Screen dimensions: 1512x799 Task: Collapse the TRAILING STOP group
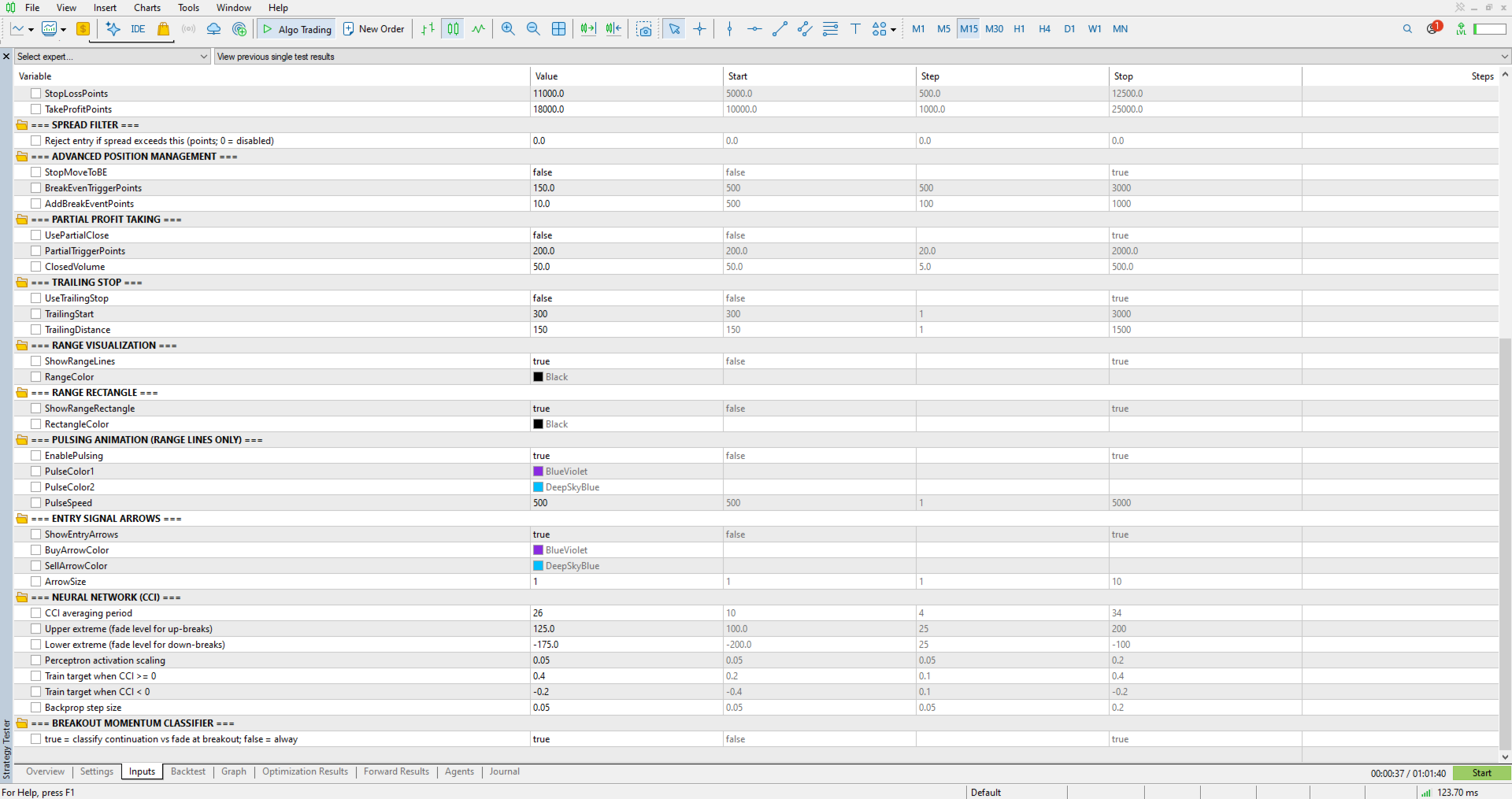pos(22,283)
